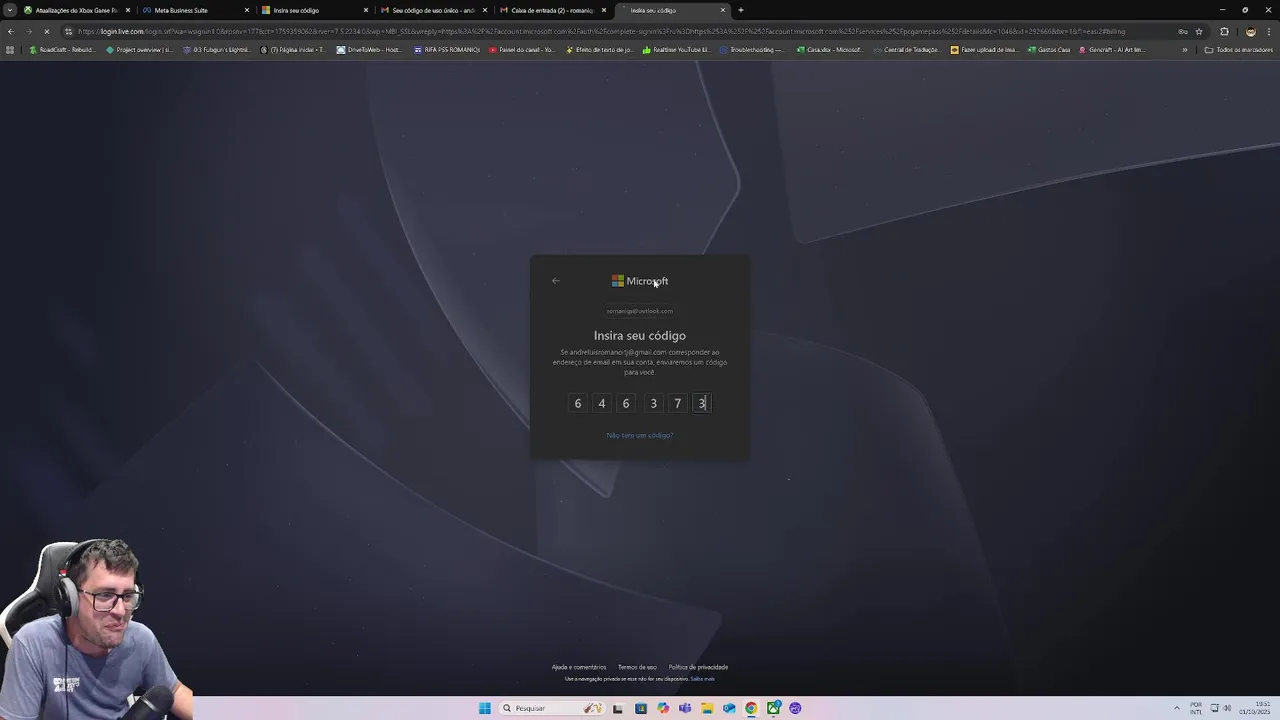This screenshot has width=1280, height=720.
Task: Click the last code digit box
Action: click(x=702, y=403)
